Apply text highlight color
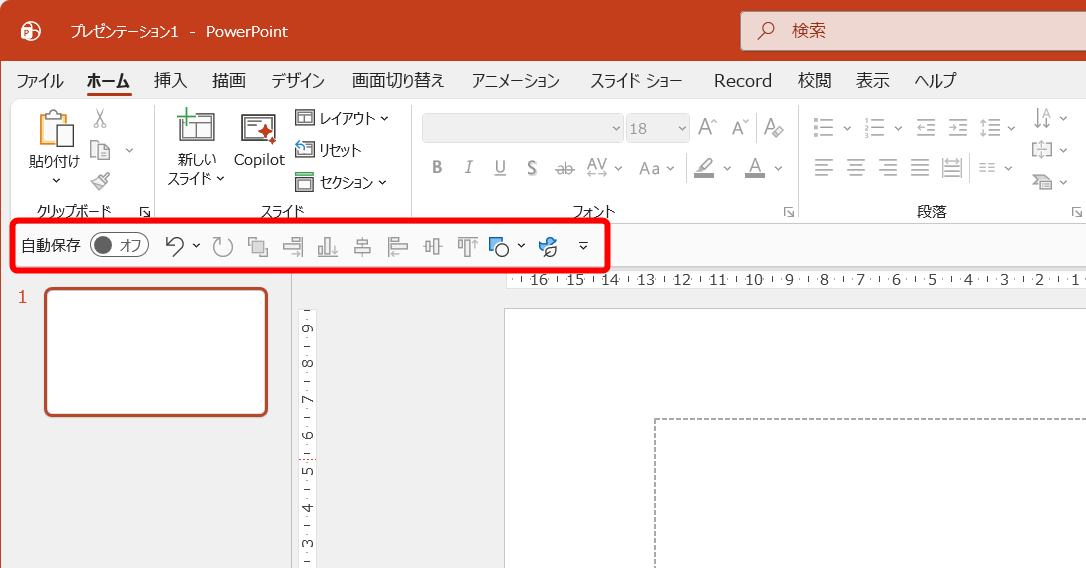1086x568 pixels. pyautogui.click(x=704, y=168)
